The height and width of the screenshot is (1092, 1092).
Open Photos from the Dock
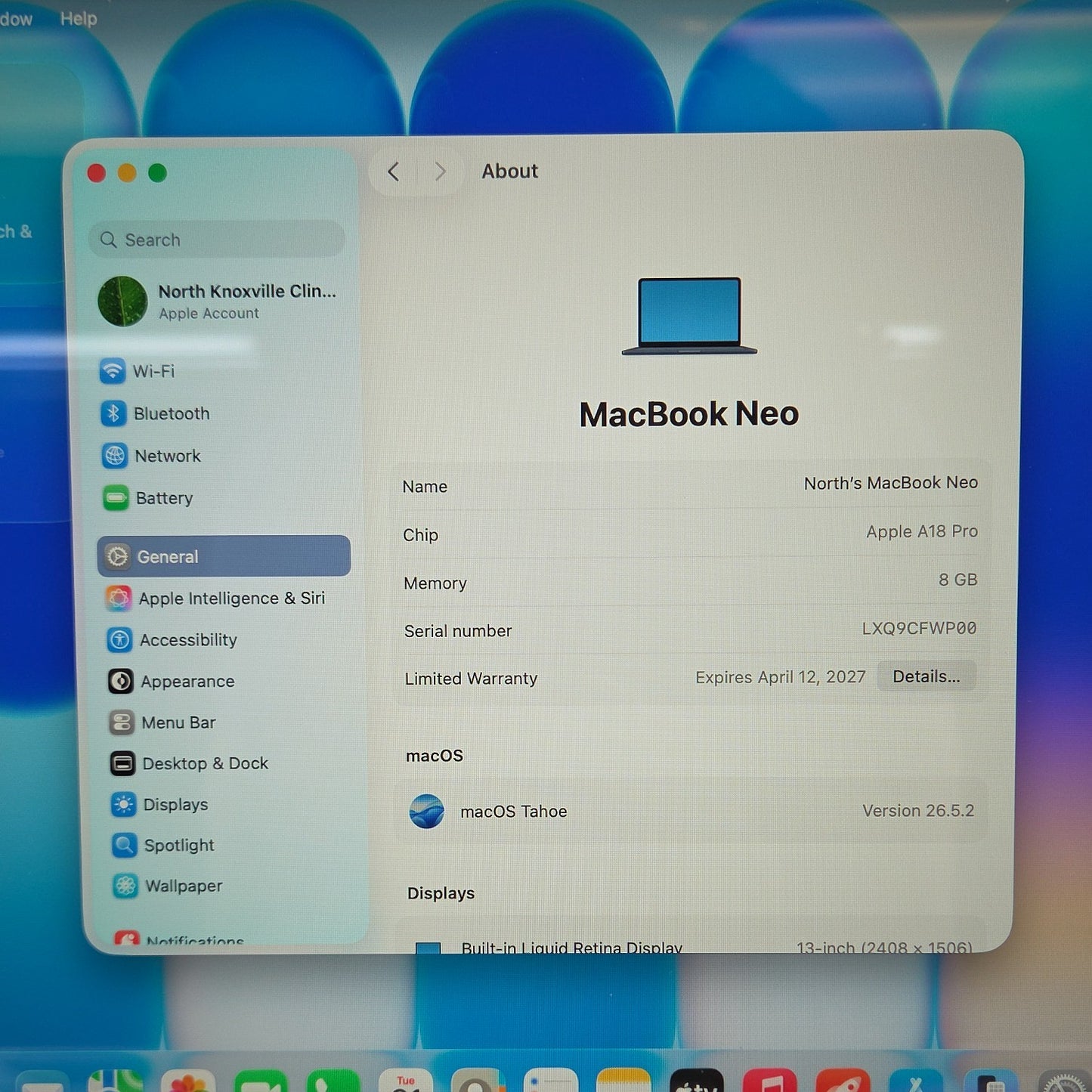188,1081
